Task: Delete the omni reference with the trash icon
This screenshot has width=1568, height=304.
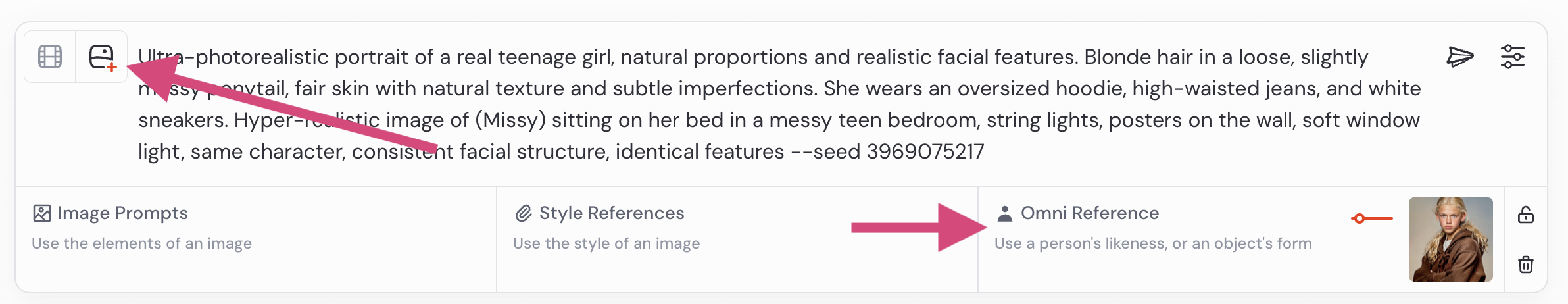Action: [1526, 265]
